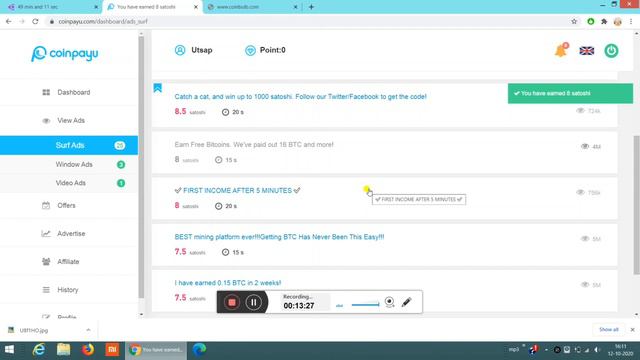
Task: Switch to the www.coinbulb.com tab
Action: [252, 7]
